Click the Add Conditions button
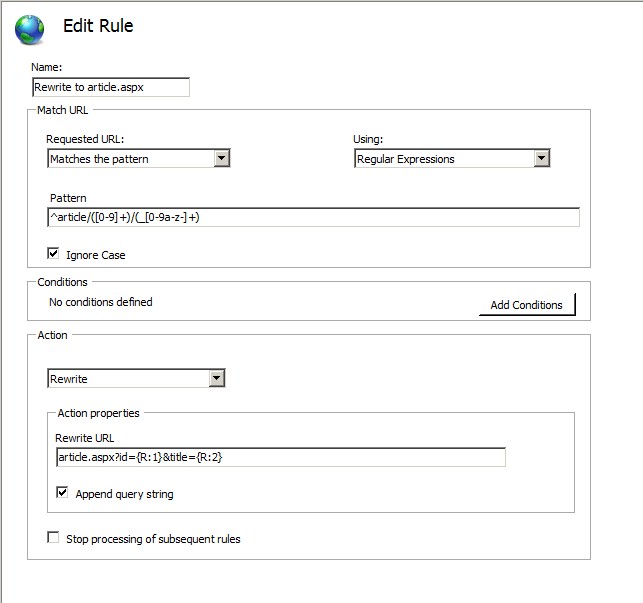Screen dimensions: 643x603 [527, 305]
